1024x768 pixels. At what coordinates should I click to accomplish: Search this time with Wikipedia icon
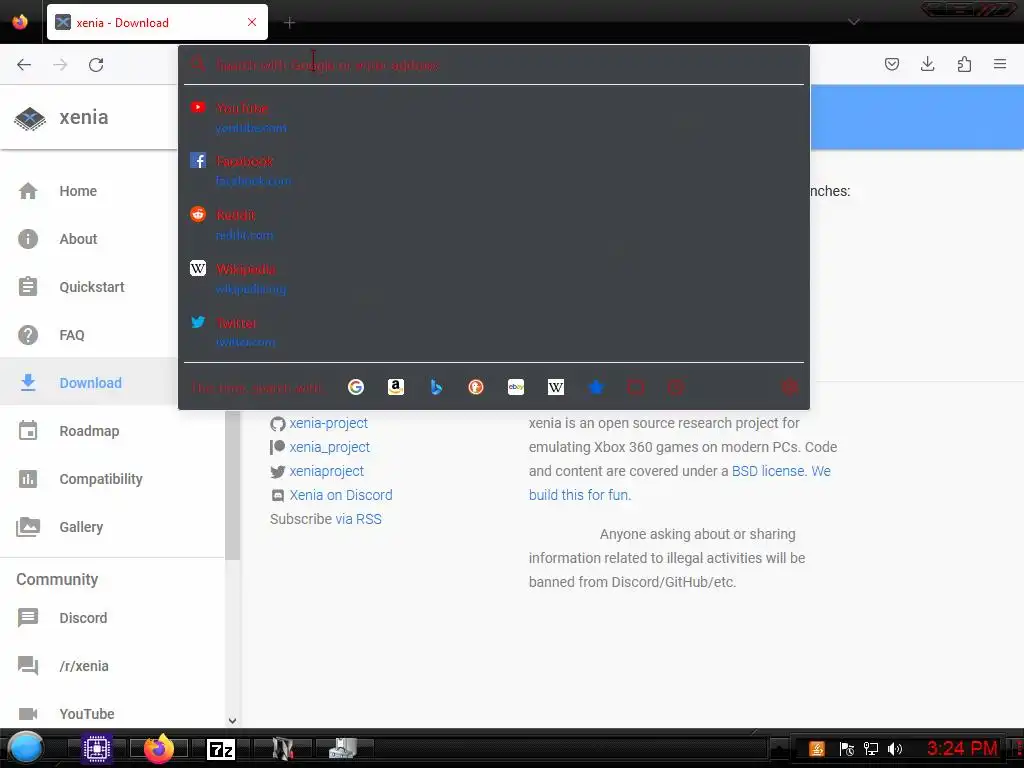tap(556, 387)
